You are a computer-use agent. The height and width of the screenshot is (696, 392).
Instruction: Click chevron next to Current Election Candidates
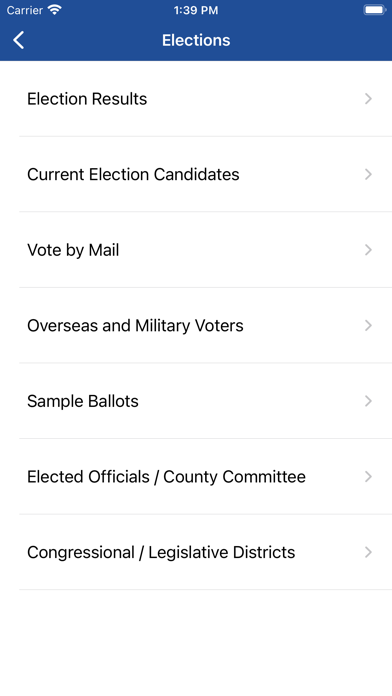[368, 174]
